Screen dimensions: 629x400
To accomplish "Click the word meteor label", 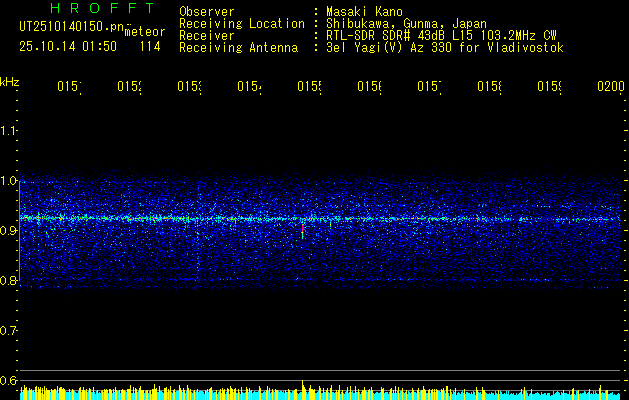I will (145, 32).
